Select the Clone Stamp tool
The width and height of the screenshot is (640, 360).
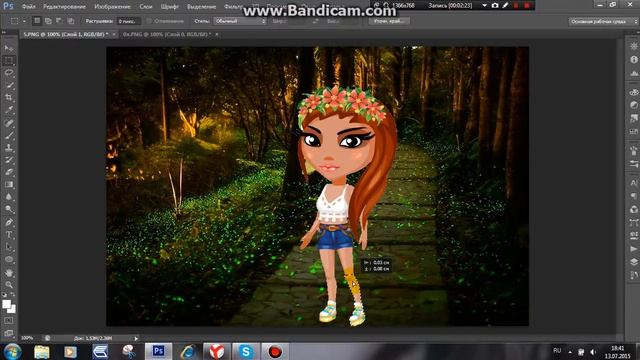(9, 147)
